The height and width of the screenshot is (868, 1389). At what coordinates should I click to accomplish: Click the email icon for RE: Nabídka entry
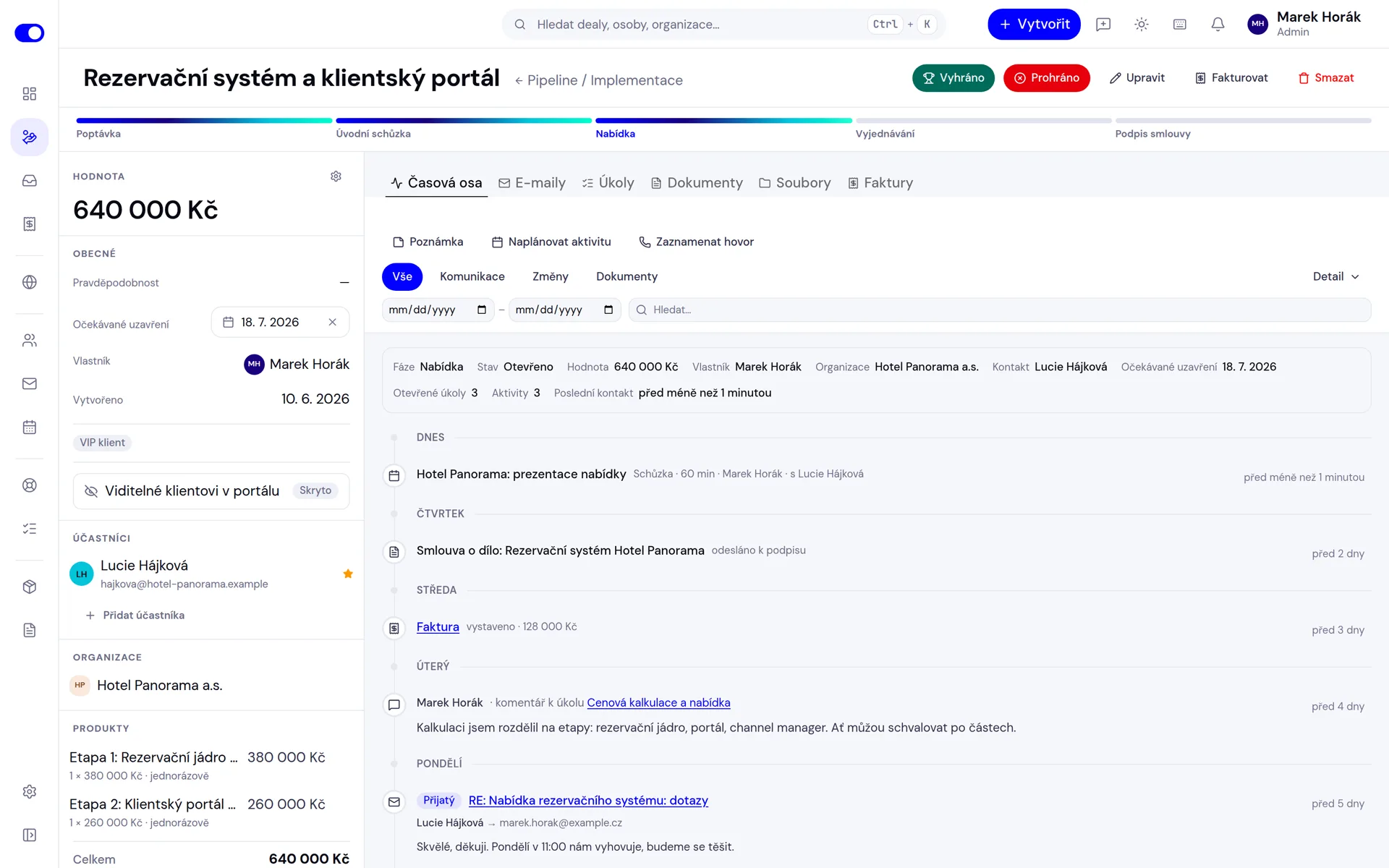[x=394, y=801]
